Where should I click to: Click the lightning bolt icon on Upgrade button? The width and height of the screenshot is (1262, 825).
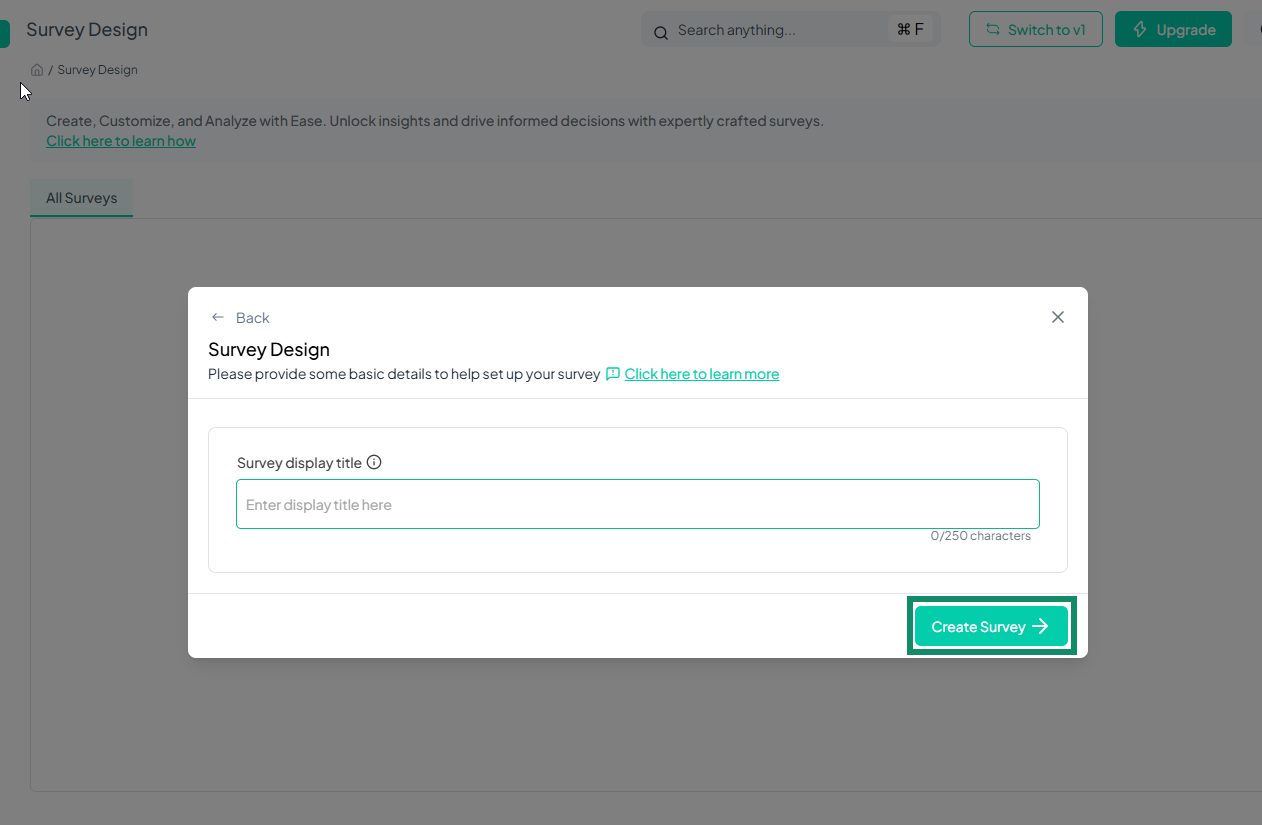pos(1139,29)
